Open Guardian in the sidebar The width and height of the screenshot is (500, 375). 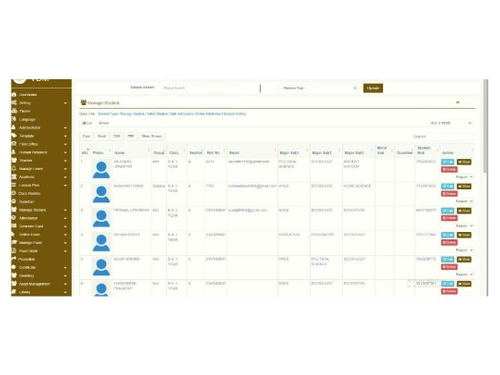(x=26, y=201)
